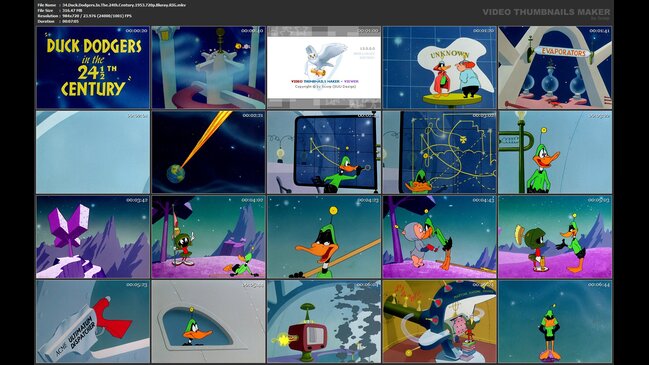Click the last thumbnail of Daffy standing alone
Screen dimensions: 649x365
(555, 322)
